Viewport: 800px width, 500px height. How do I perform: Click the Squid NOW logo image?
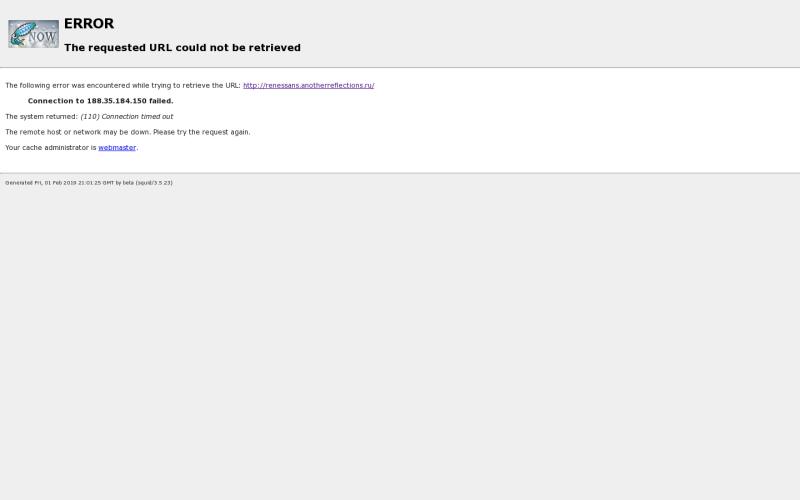[33, 34]
